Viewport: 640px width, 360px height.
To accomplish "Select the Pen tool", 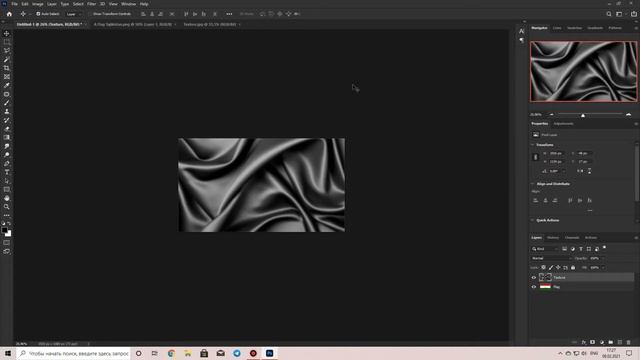I will pyautogui.click(x=7, y=164).
